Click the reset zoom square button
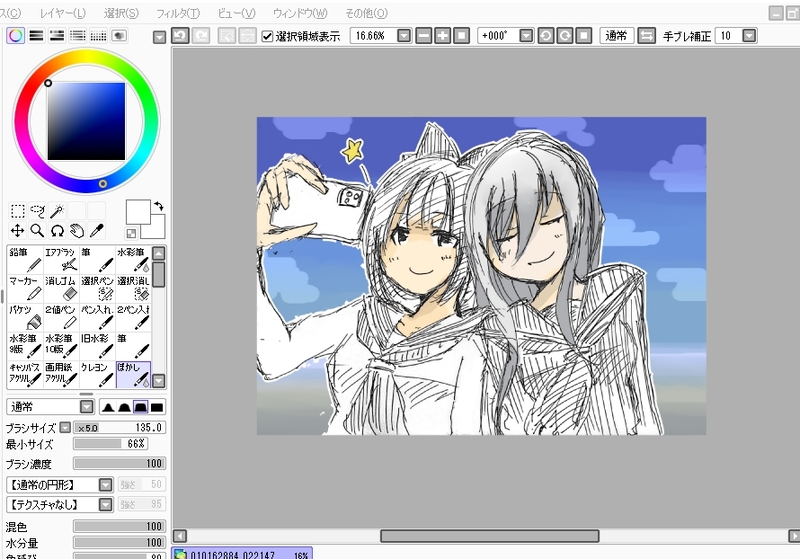The image size is (800, 559). pos(461,36)
